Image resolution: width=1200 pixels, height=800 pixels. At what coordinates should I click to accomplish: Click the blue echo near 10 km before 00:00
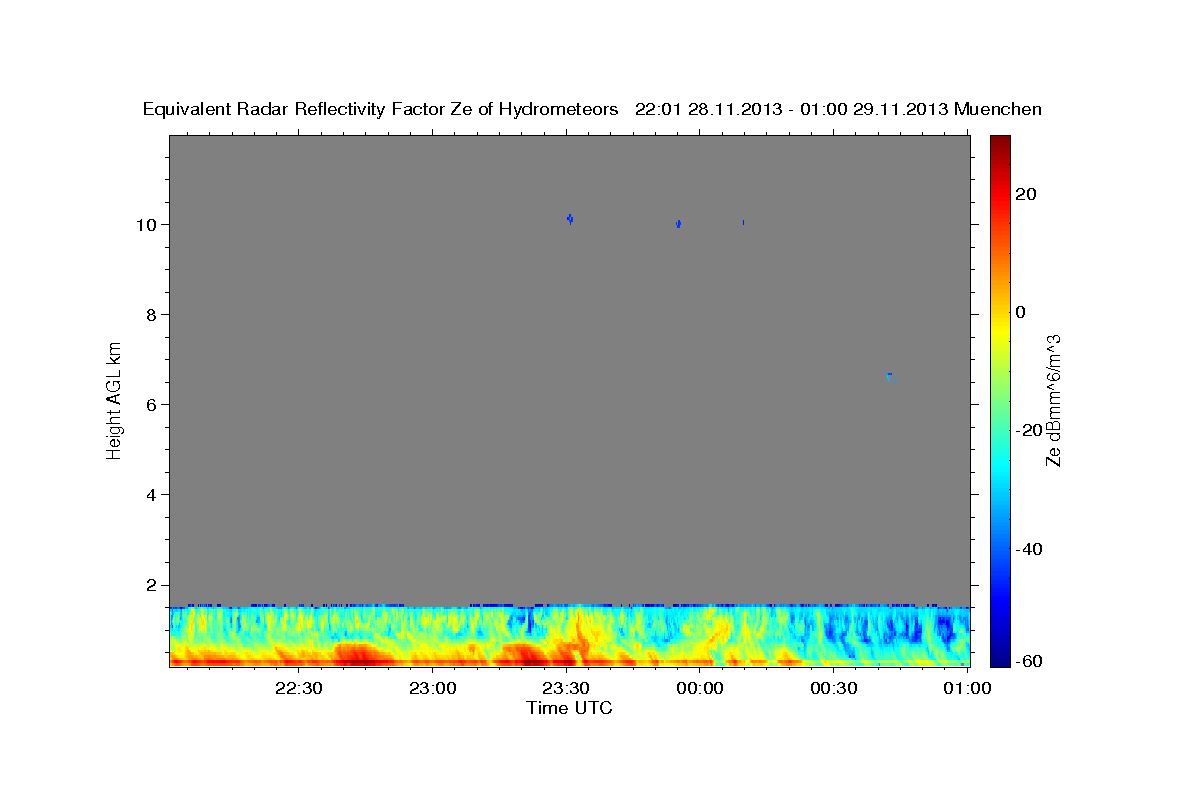tap(679, 224)
